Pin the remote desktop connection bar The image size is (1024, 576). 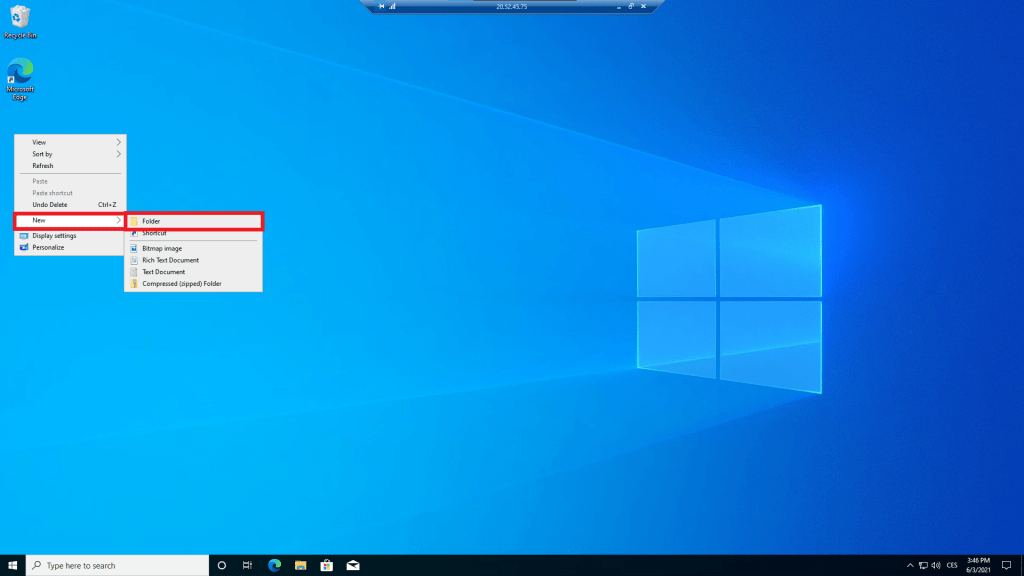tap(381, 6)
